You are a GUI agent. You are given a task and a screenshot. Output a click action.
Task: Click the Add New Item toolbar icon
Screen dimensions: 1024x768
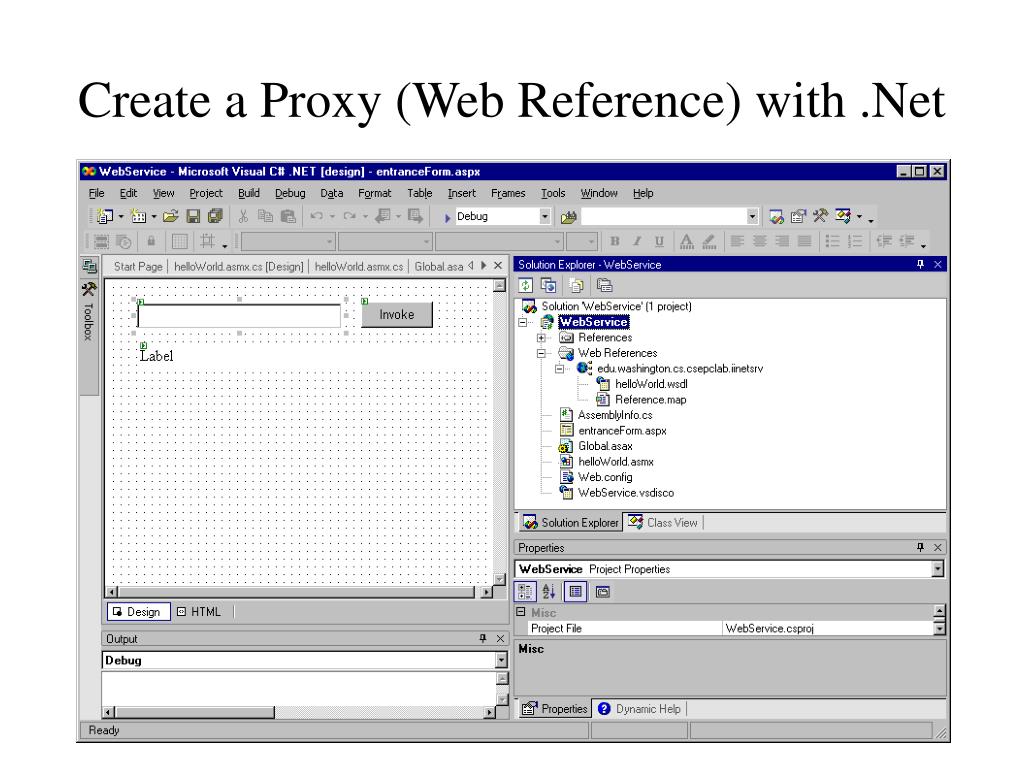[138, 216]
